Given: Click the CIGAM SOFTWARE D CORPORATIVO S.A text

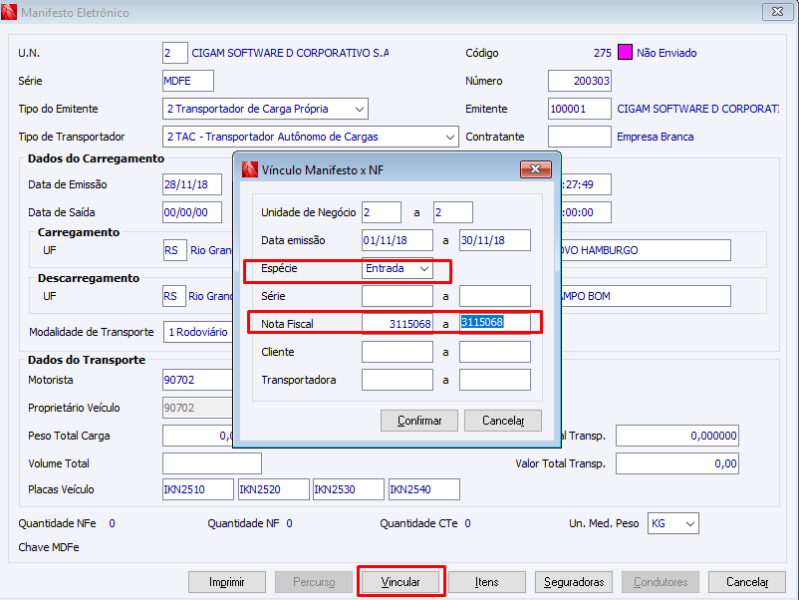Looking at the screenshot, I should point(290,53).
